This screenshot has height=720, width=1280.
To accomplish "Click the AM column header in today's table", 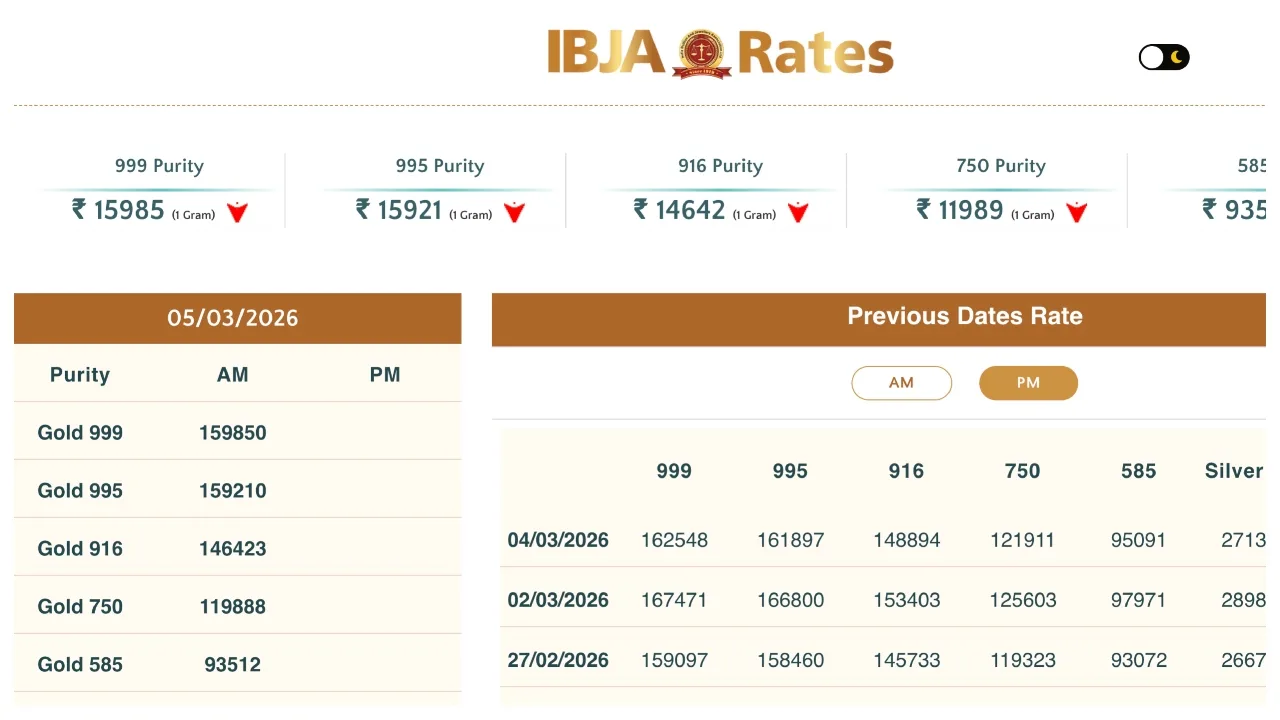I will [x=233, y=375].
